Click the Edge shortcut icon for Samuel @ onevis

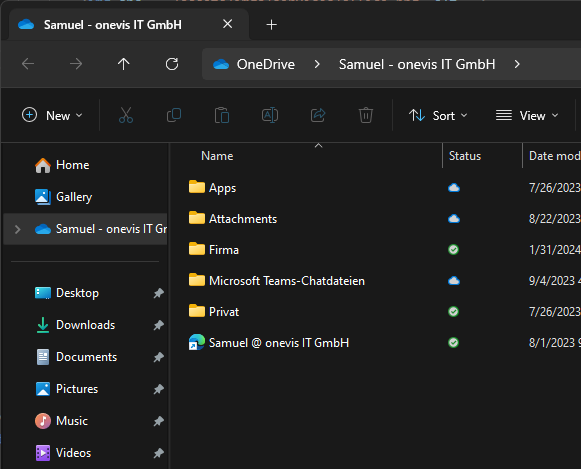pyautogui.click(x=197, y=342)
